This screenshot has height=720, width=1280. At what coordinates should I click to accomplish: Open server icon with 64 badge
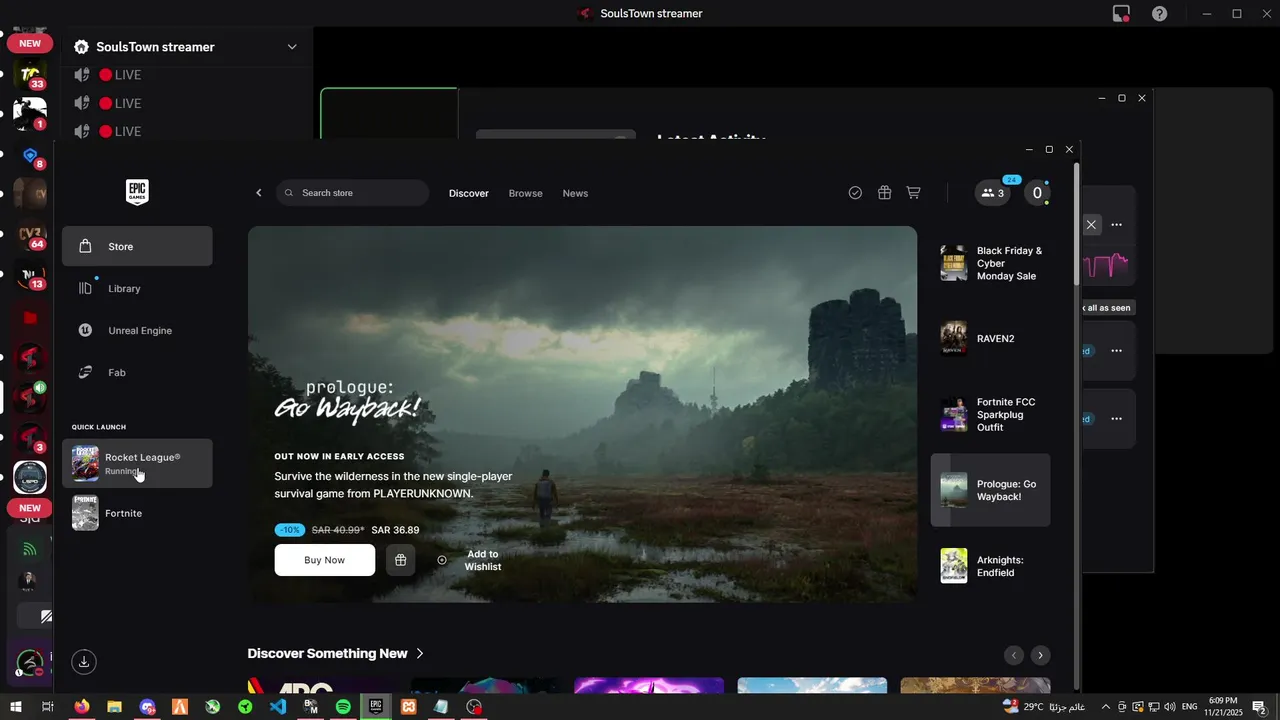[x=30, y=235]
